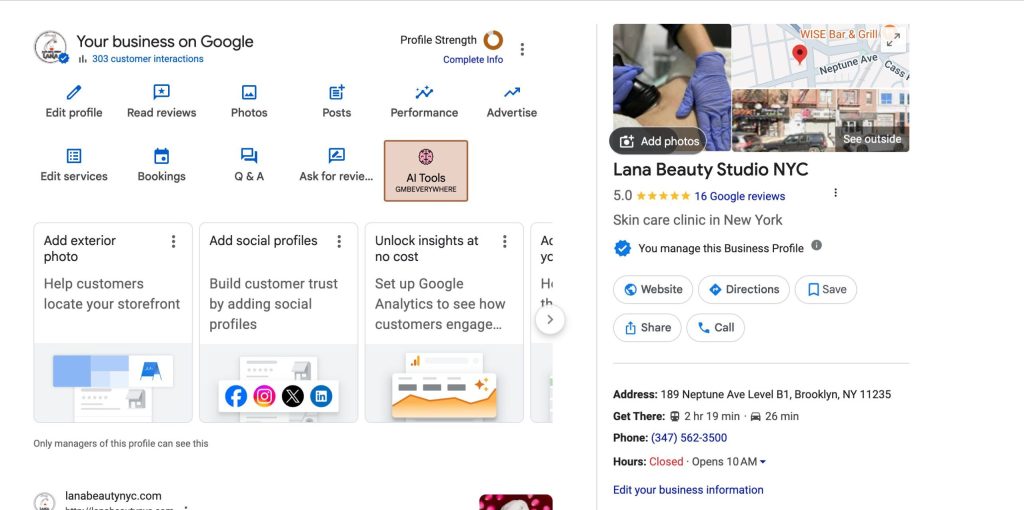Launch AI Tools GMBEverywhere
The height and width of the screenshot is (510, 1024).
click(x=426, y=170)
